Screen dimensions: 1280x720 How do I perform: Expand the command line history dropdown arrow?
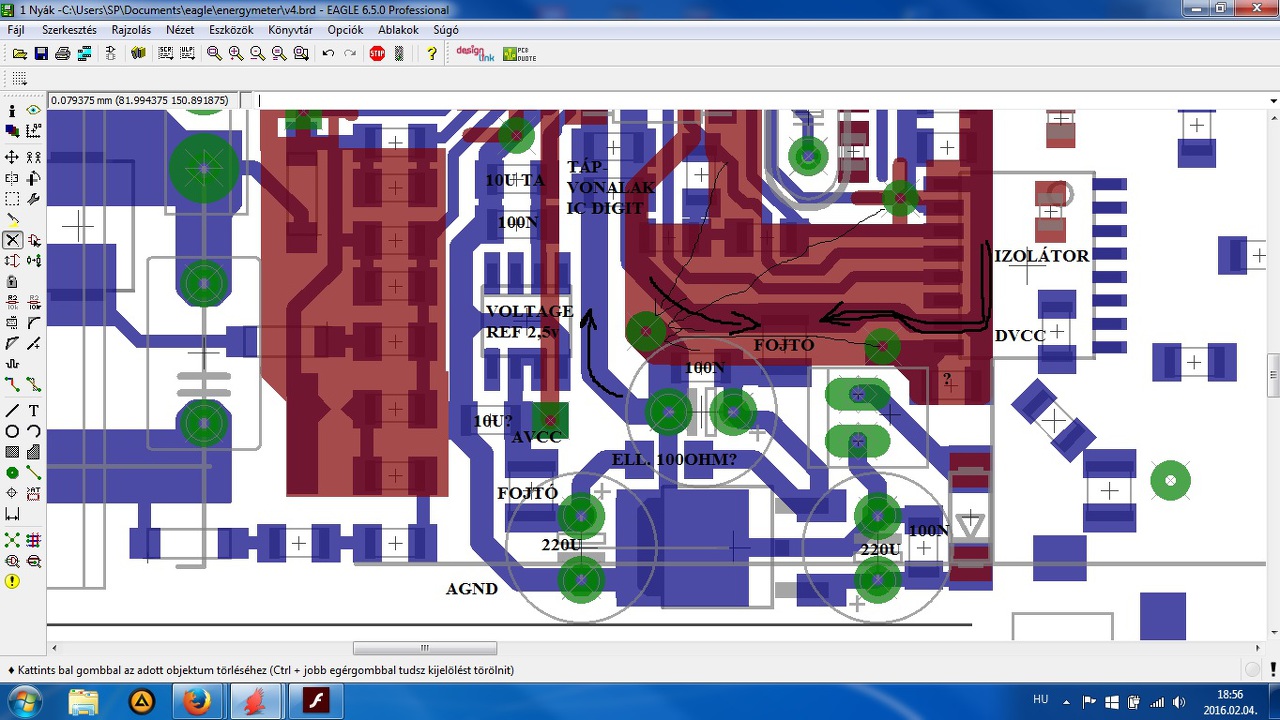(1273, 100)
